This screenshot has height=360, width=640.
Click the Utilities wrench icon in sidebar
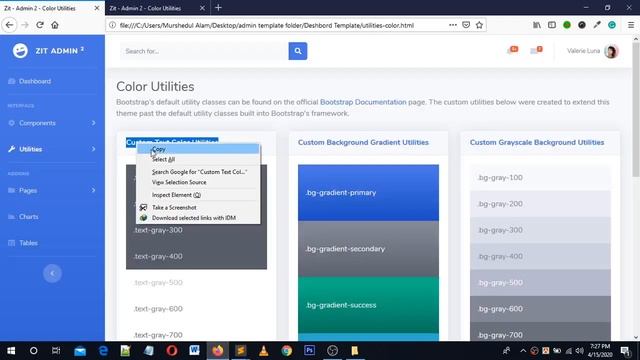pos(11,149)
